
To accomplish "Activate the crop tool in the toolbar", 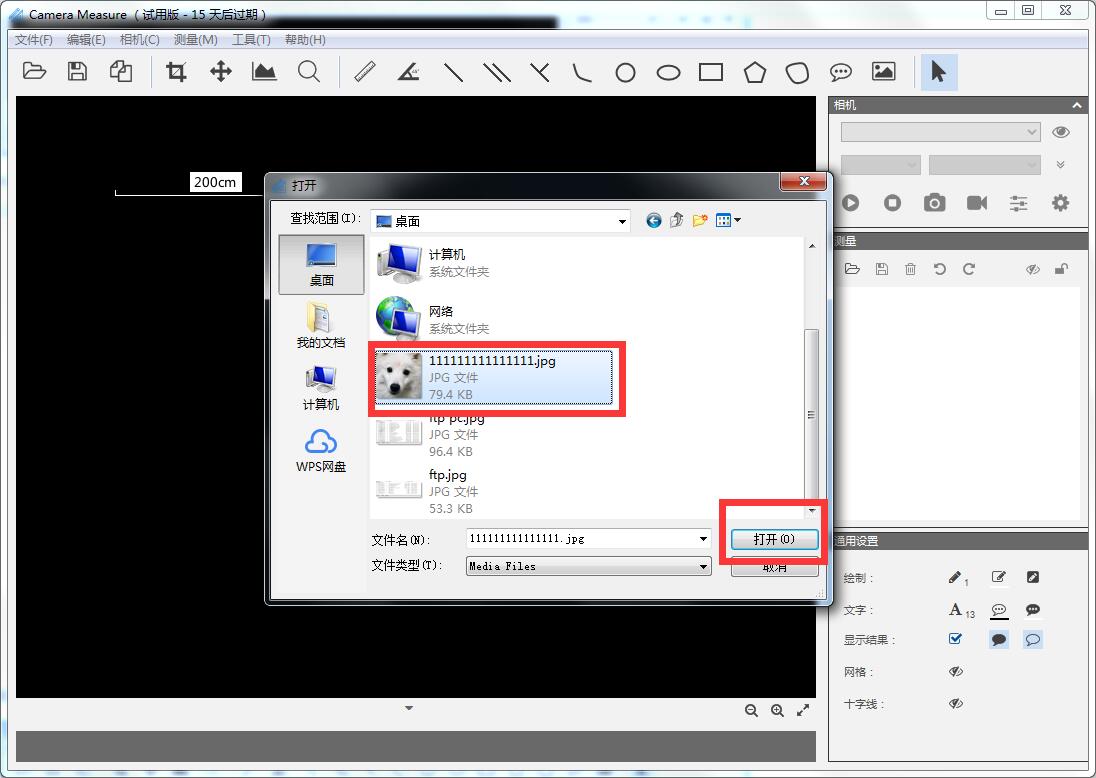I will coord(176,71).
